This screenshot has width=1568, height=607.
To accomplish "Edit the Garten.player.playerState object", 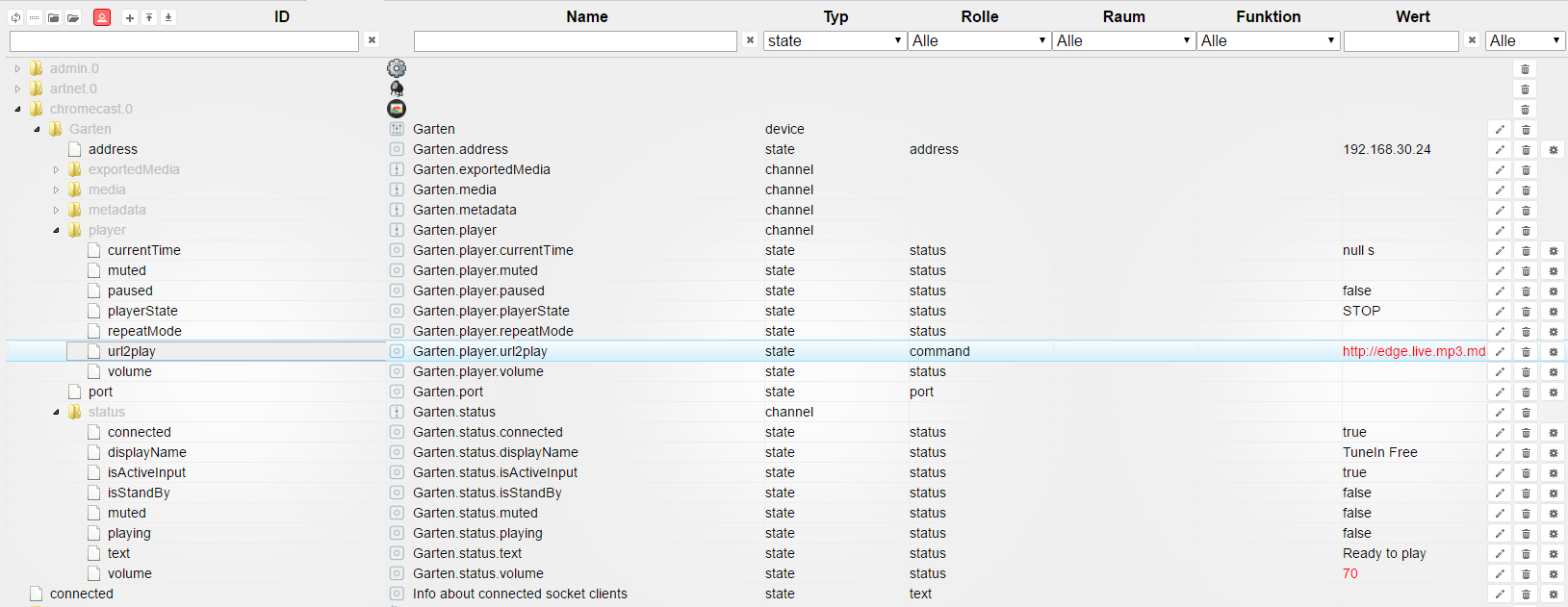I will [1500, 312].
